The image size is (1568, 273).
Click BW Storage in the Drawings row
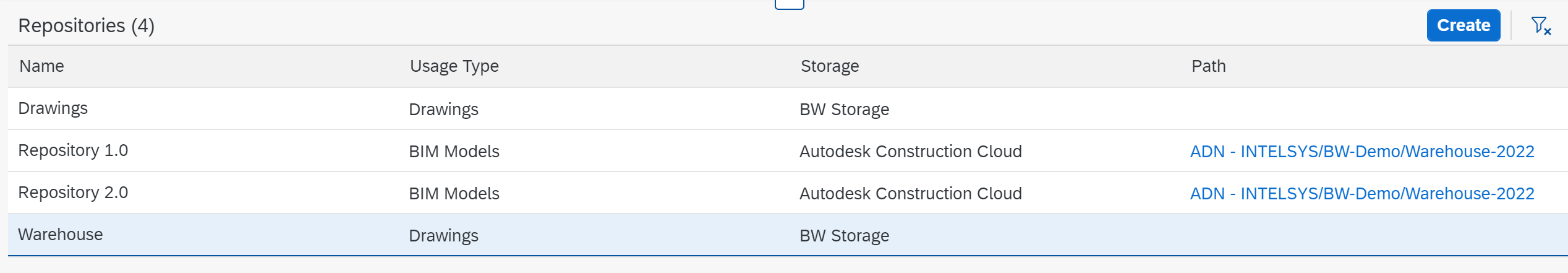tap(844, 110)
